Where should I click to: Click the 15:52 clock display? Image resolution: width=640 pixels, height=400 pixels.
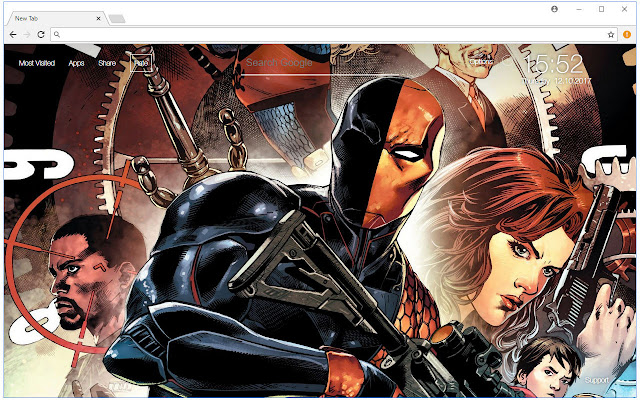pos(554,64)
